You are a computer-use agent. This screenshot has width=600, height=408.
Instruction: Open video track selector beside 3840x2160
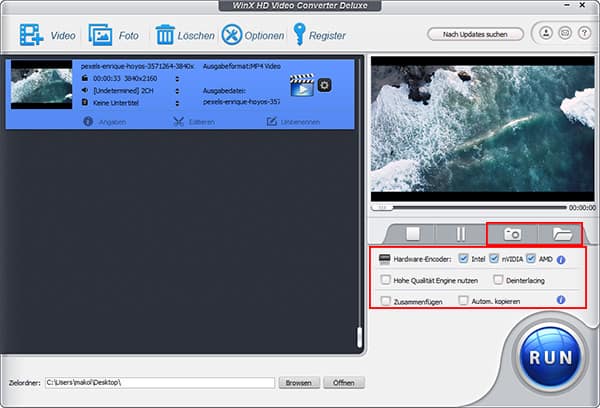click(x=177, y=79)
